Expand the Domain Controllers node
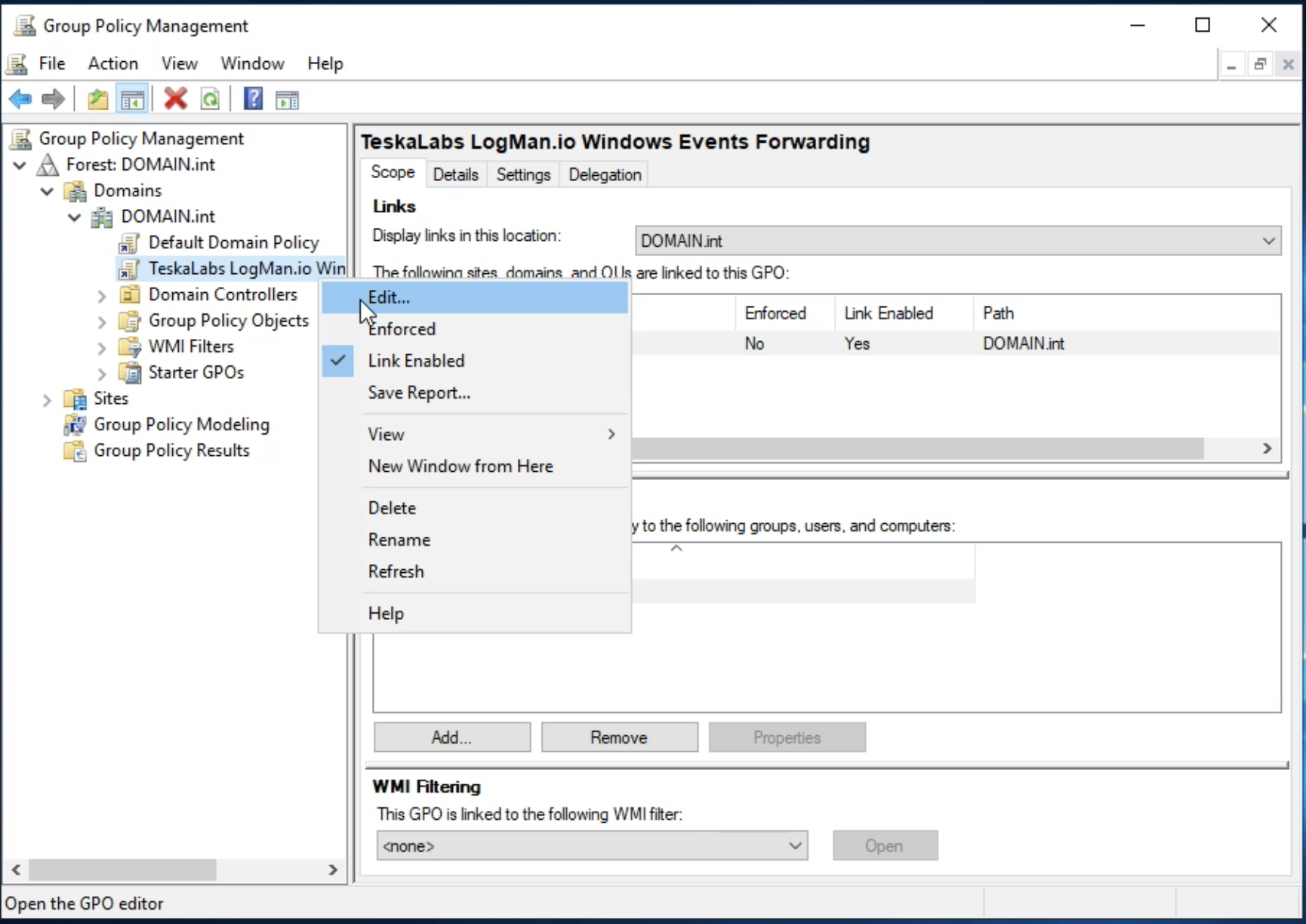Image resolution: width=1306 pixels, height=924 pixels. (x=102, y=296)
